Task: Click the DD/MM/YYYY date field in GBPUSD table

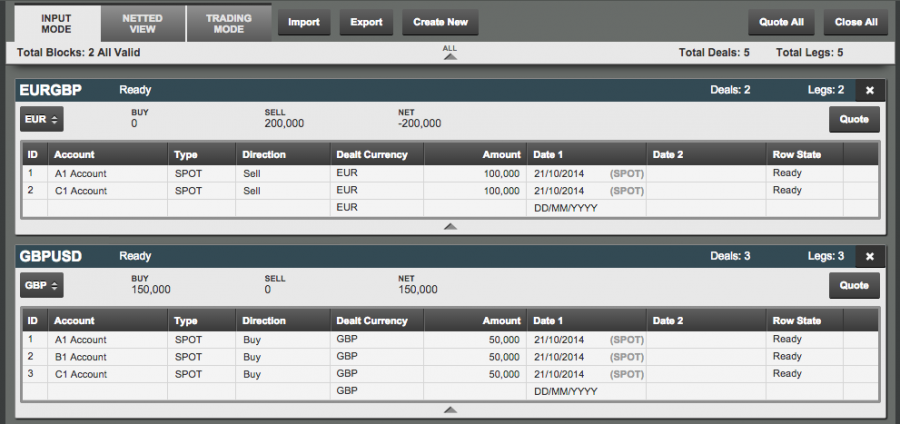Action: 586,391
